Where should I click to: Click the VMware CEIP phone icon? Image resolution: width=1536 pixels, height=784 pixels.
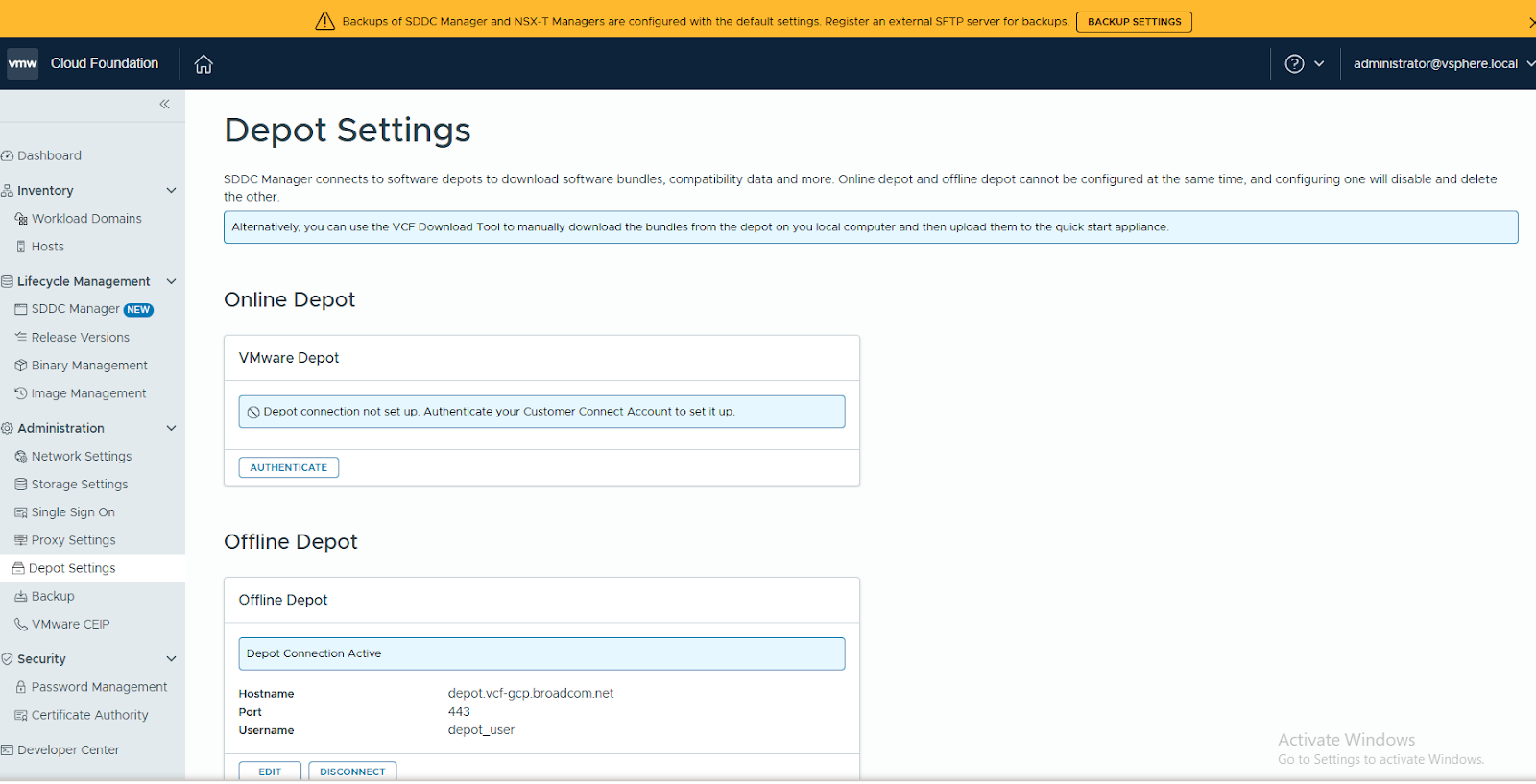(x=21, y=625)
